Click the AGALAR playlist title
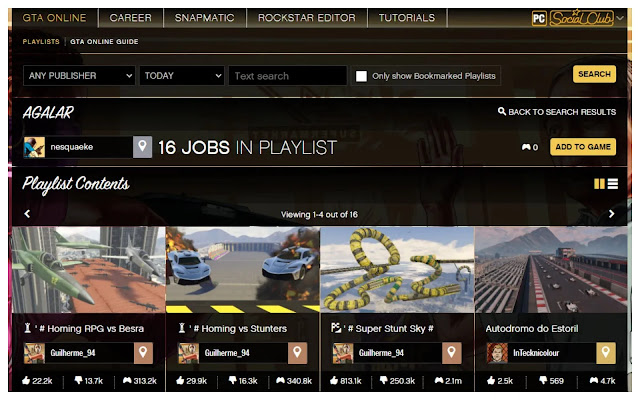 (48, 113)
